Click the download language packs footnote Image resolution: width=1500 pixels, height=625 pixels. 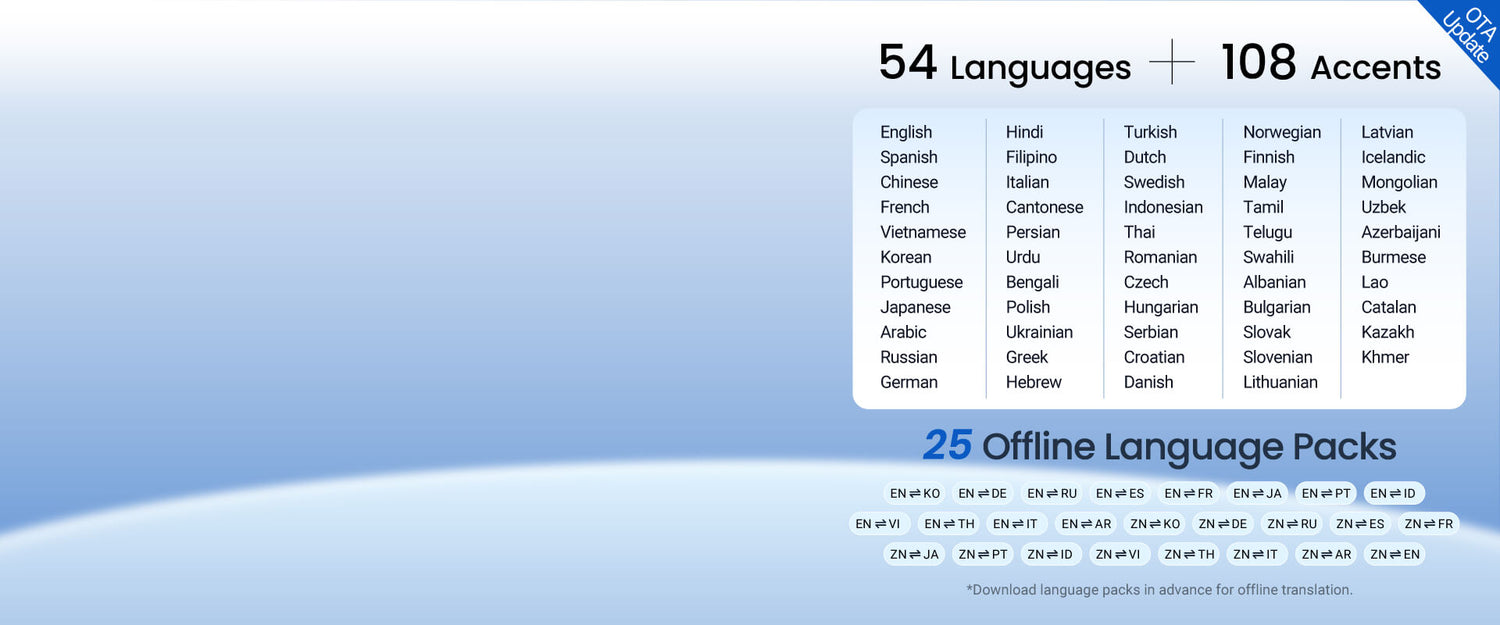(1159, 590)
